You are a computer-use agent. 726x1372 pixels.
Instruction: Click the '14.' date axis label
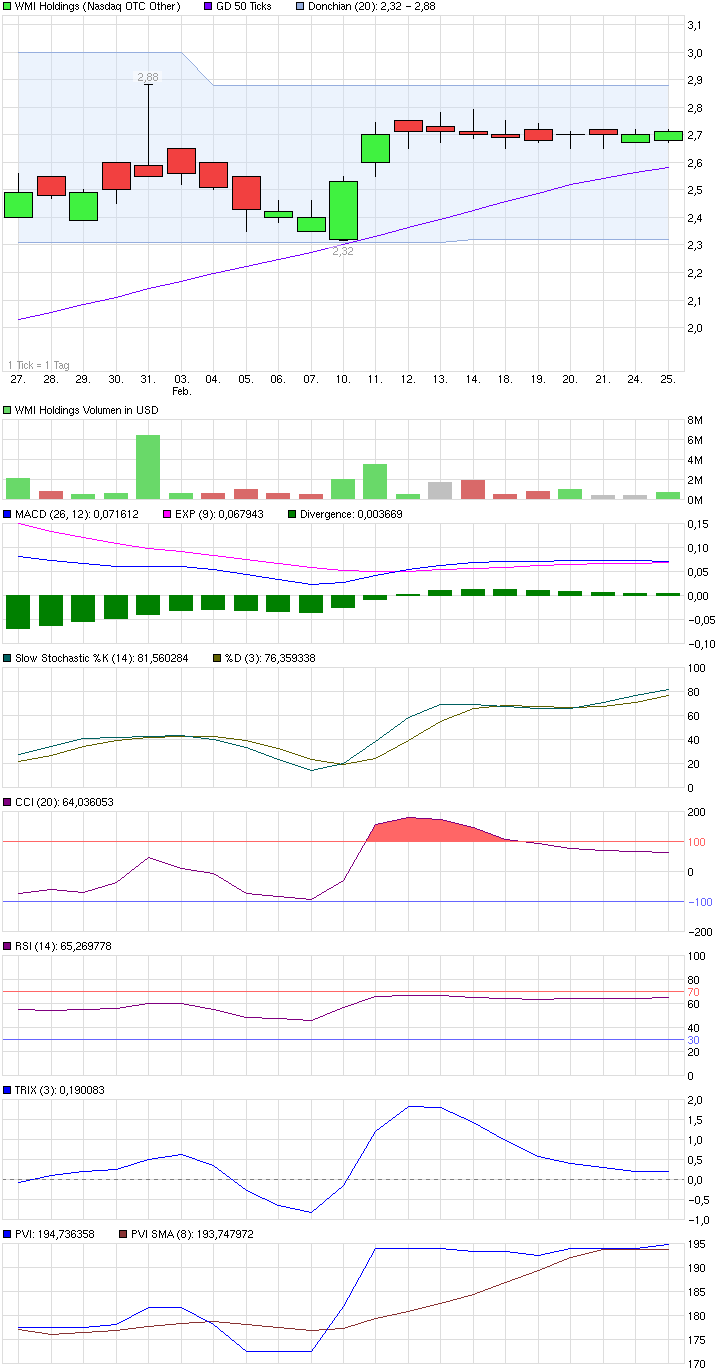(x=473, y=380)
